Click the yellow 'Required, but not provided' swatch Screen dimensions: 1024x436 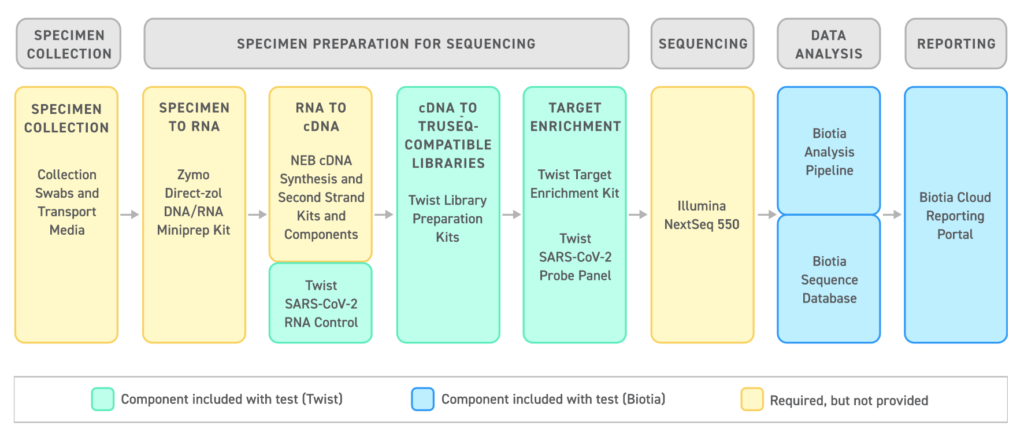click(x=751, y=399)
